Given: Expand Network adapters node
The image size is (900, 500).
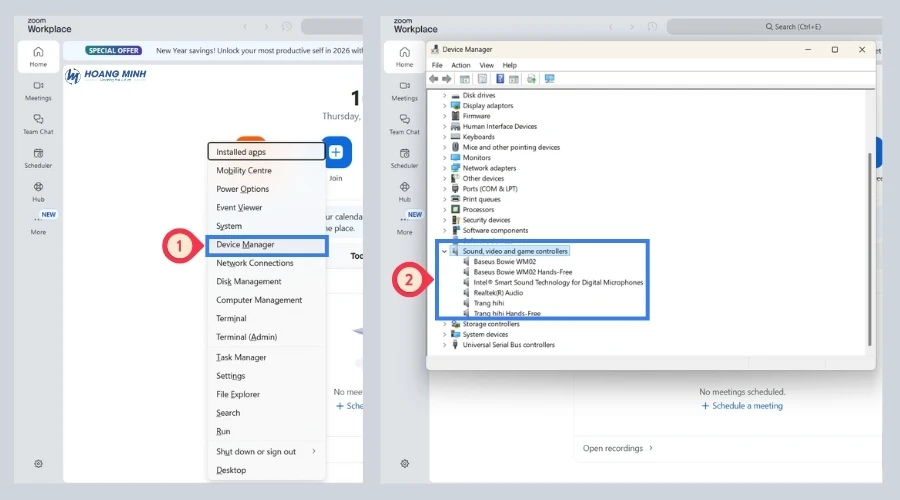Looking at the screenshot, I should click(x=444, y=168).
